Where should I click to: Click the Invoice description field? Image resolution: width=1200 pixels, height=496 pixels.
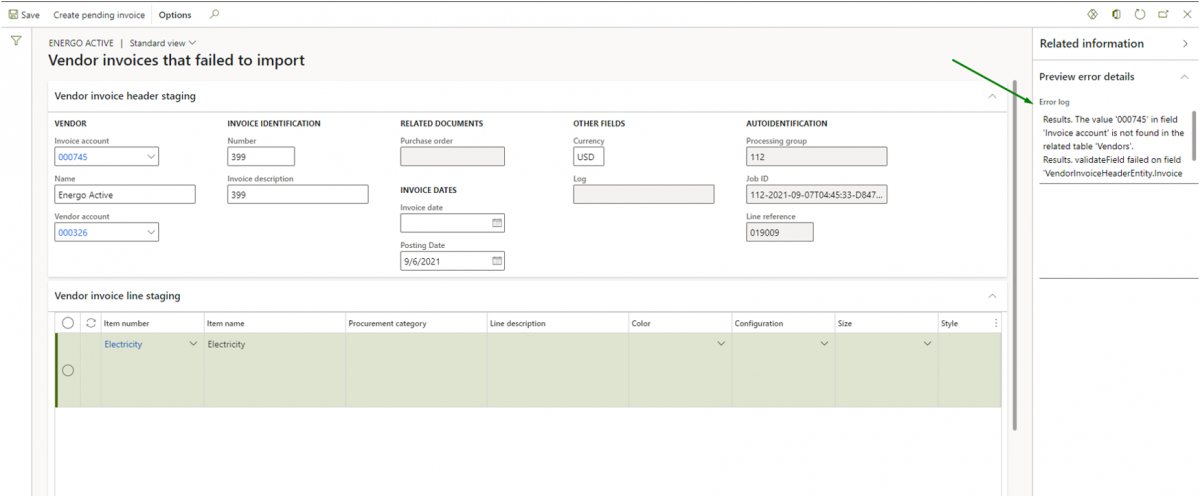pyautogui.click(x=298, y=195)
